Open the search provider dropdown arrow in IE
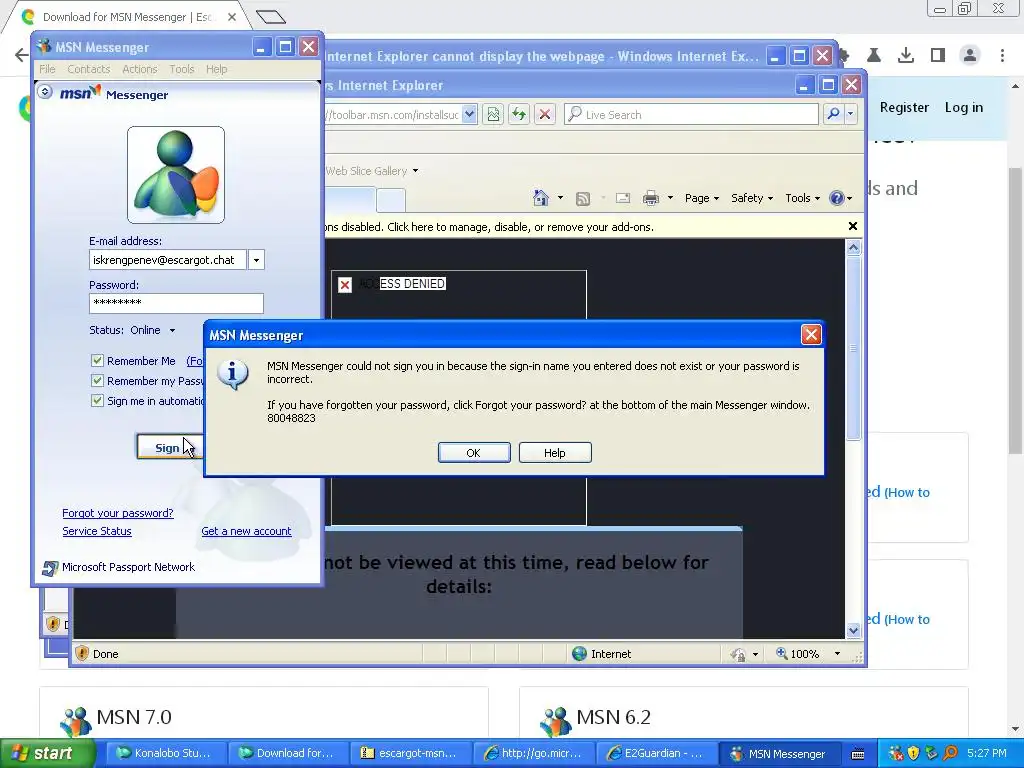 (x=850, y=114)
